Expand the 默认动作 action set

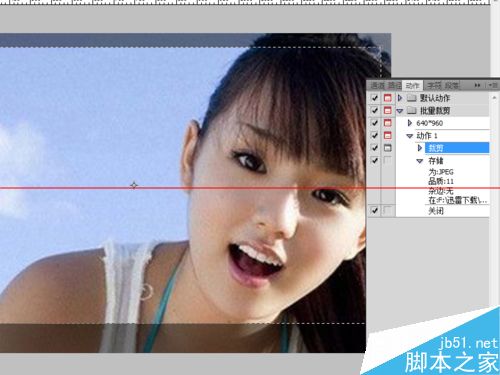tap(400, 98)
